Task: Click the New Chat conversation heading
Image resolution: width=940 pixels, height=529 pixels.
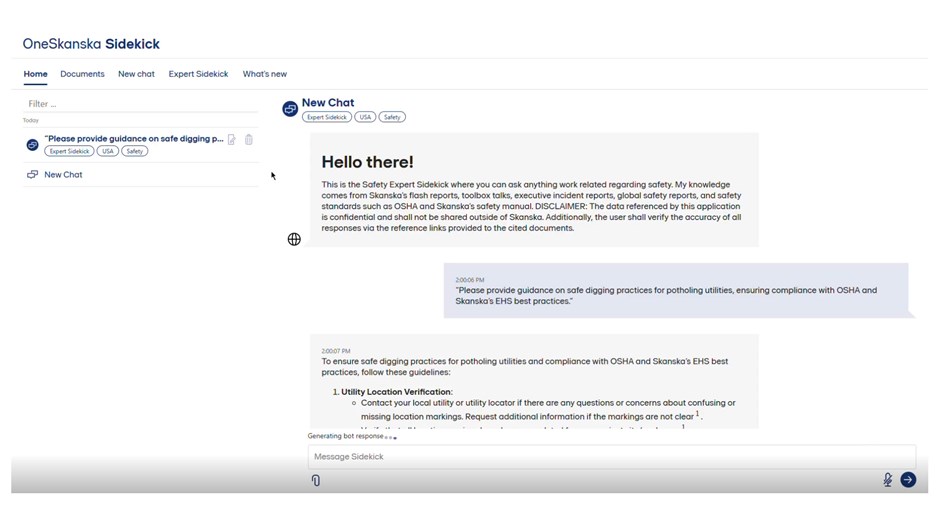Action: pyautogui.click(x=328, y=103)
